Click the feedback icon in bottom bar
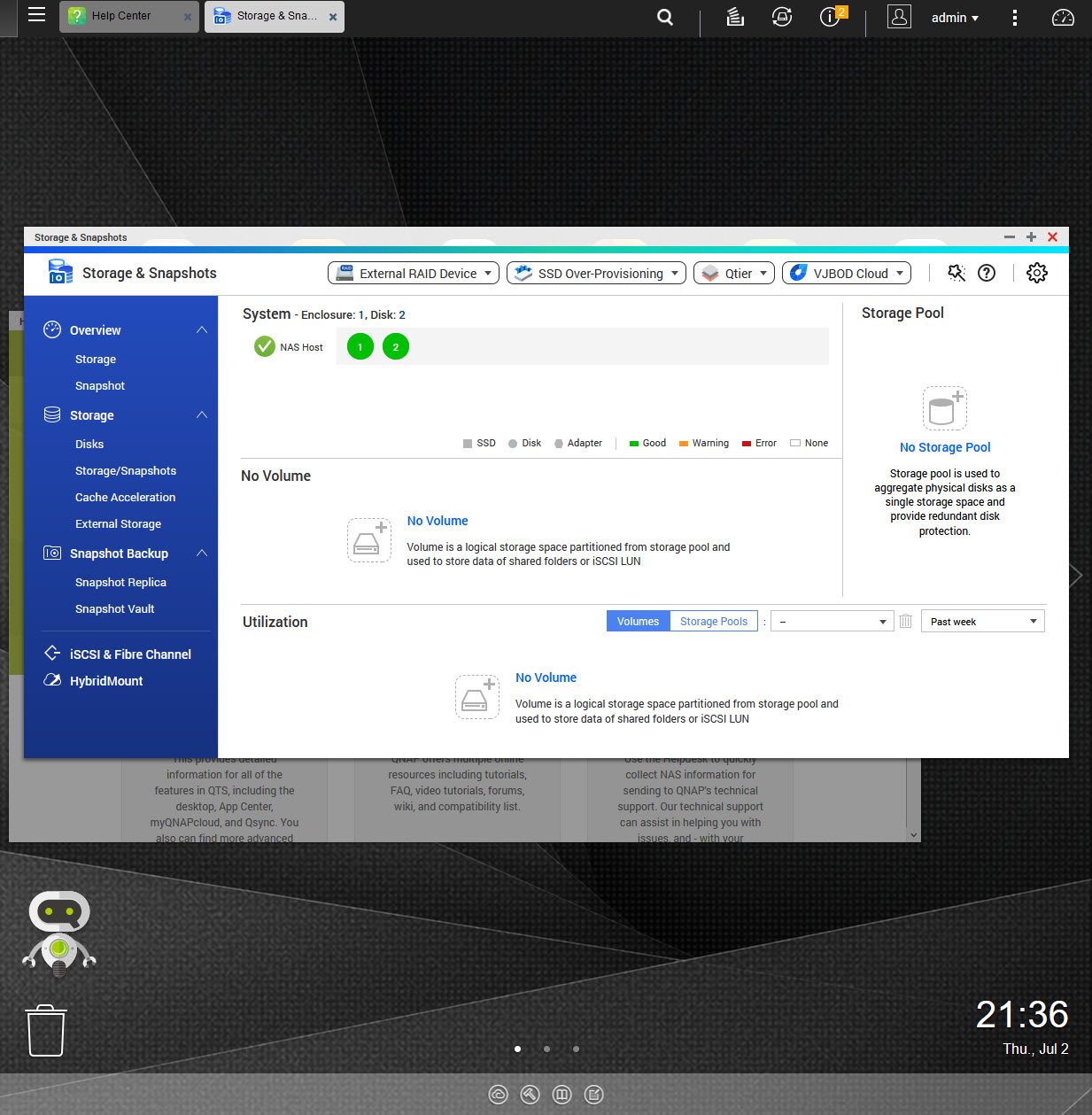This screenshot has width=1092, height=1115. pyautogui.click(x=594, y=1095)
